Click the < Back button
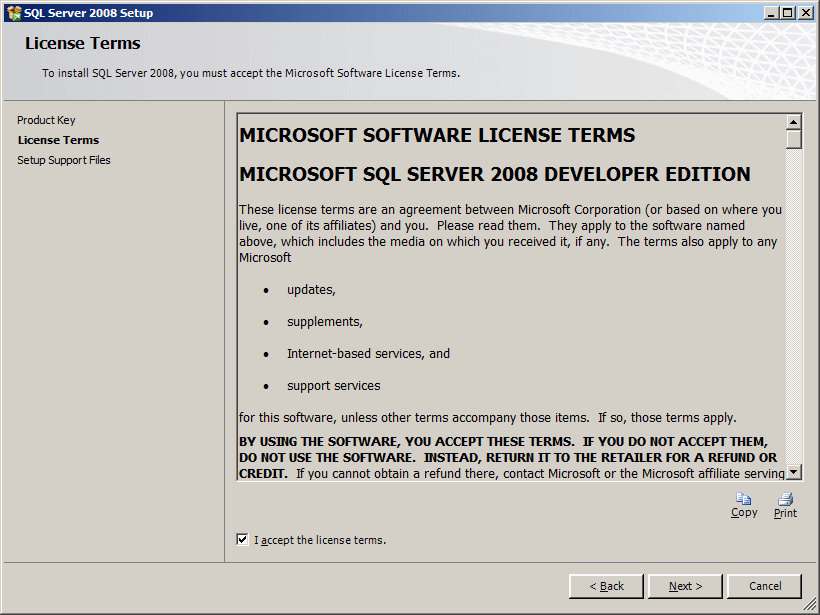 (606, 586)
